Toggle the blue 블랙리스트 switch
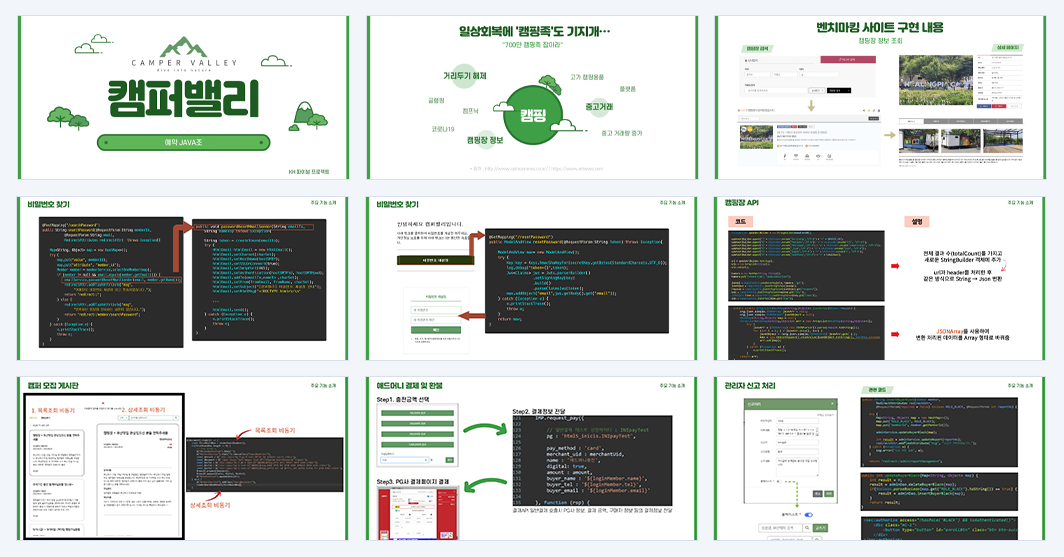The image size is (1064, 557). click(809, 515)
